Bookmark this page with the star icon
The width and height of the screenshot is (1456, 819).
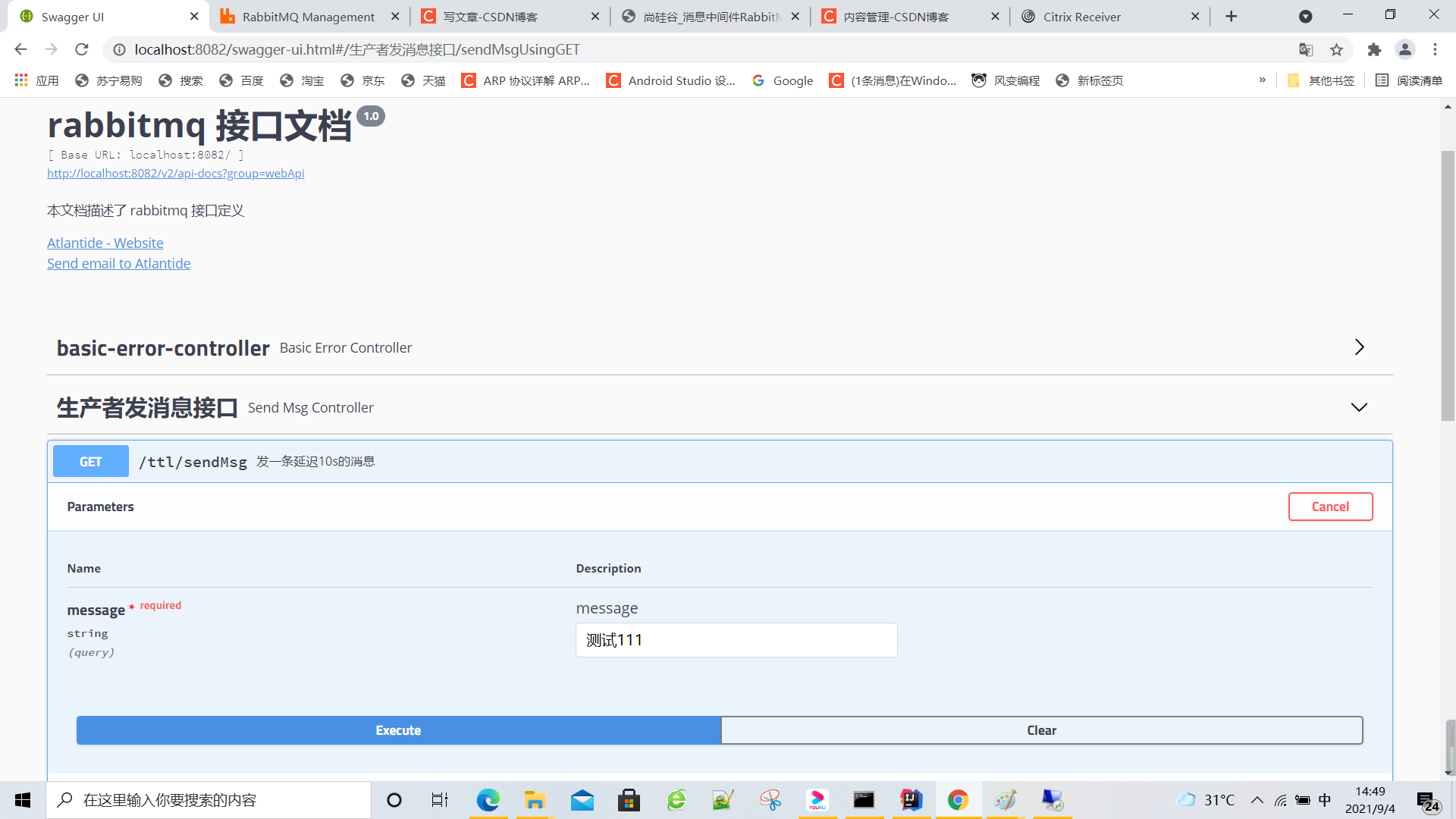click(1336, 49)
